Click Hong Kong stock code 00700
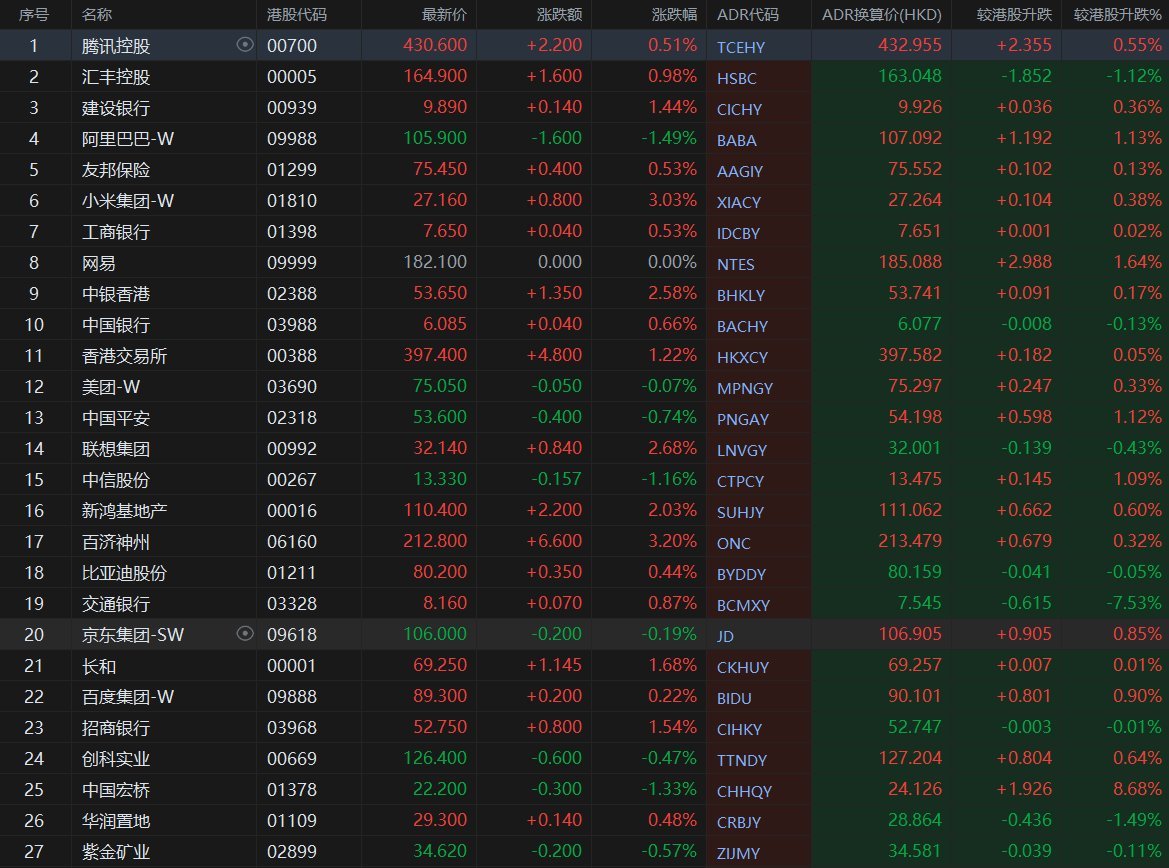The width and height of the screenshot is (1169, 868). click(292, 45)
